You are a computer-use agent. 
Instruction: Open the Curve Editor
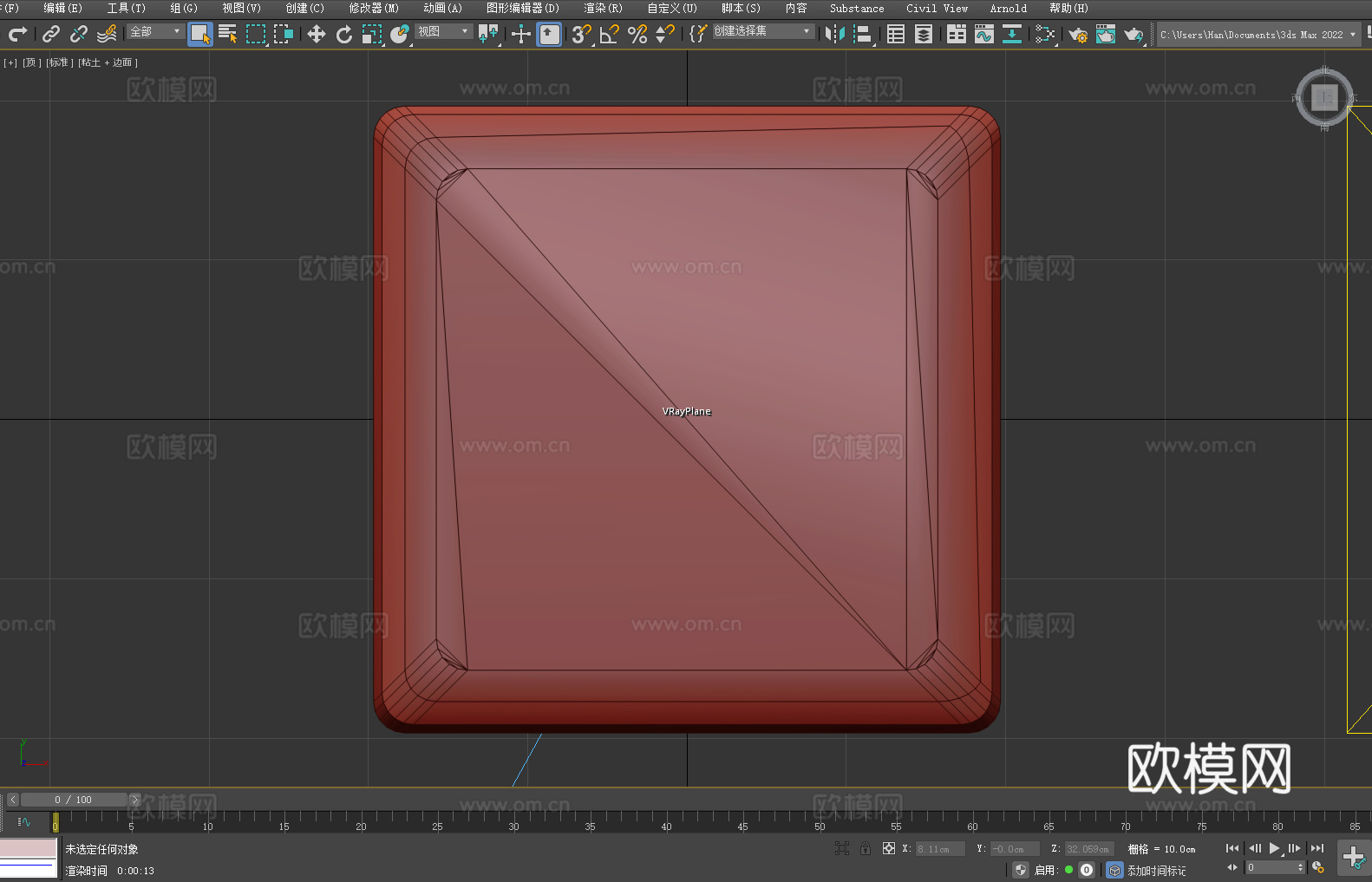(x=984, y=34)
